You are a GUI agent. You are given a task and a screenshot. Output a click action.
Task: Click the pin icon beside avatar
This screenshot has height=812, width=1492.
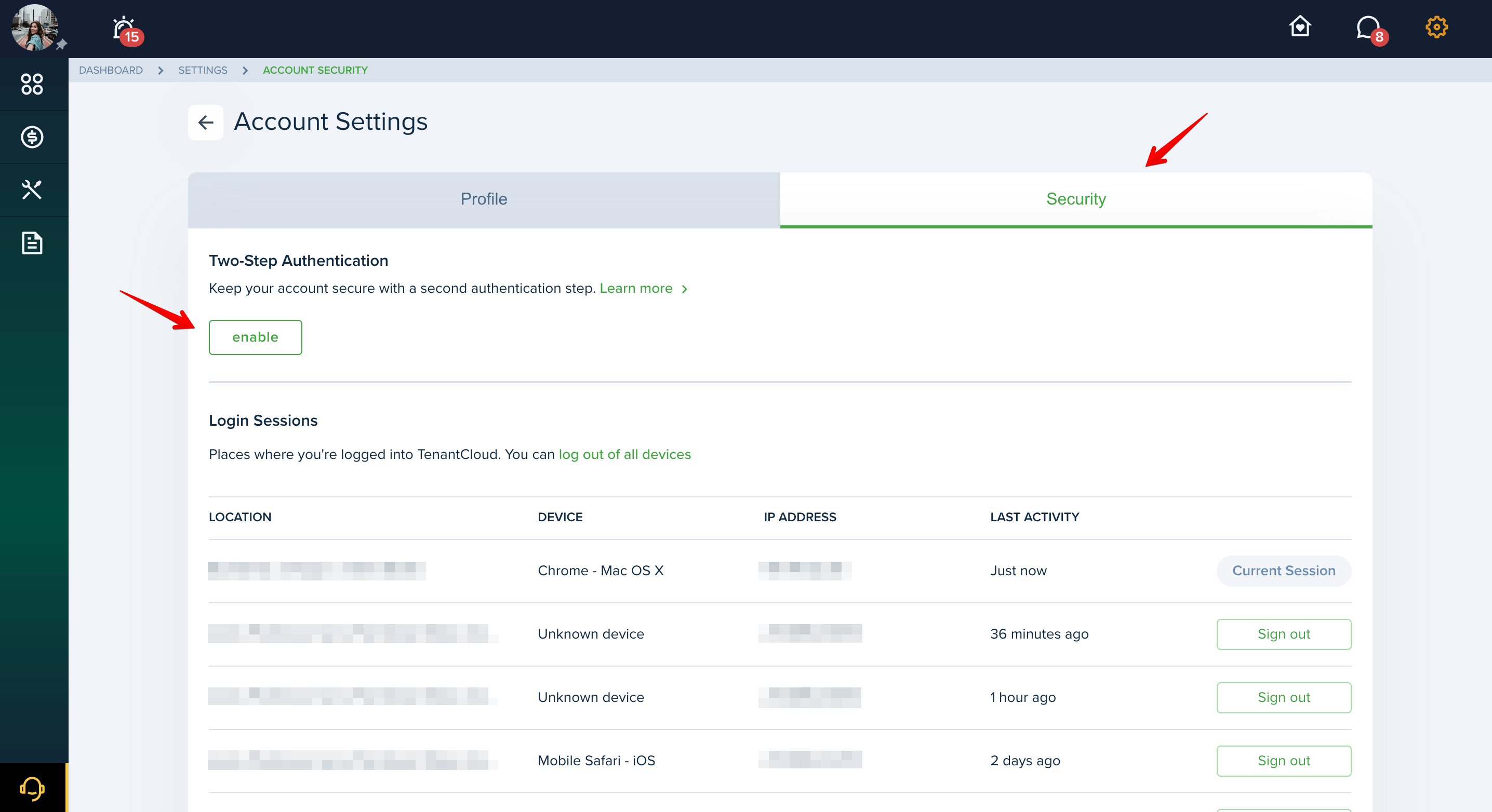tap(62, 45)
